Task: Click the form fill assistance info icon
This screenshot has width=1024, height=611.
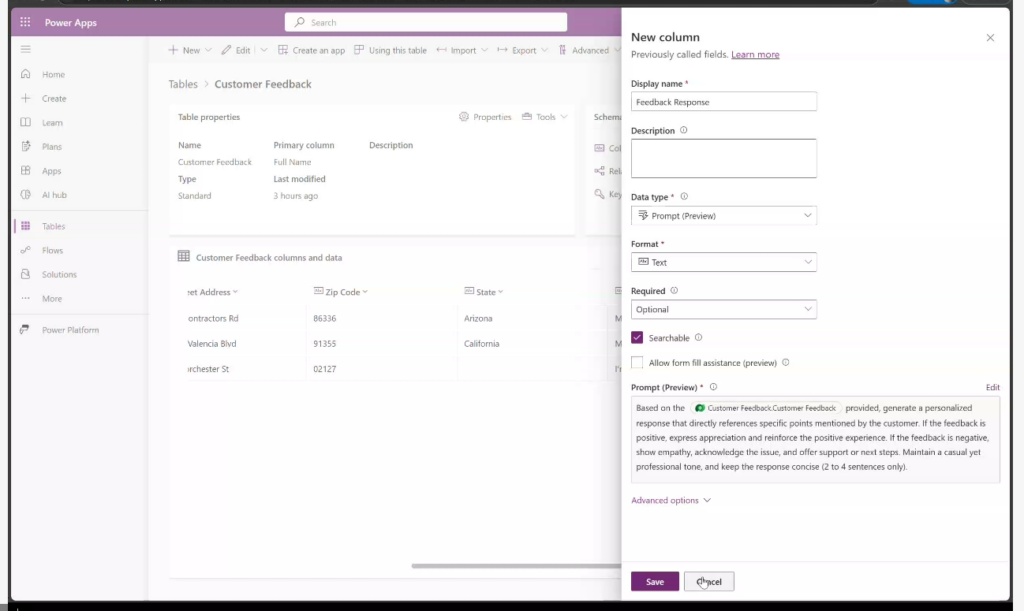Action: [786, 362]
